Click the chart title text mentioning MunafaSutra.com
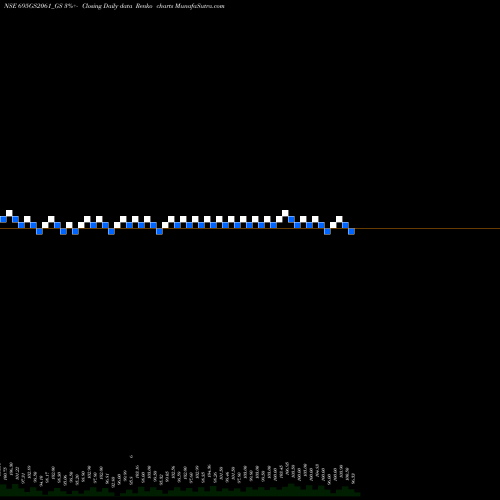Viewport: 500px width, 500px height. pyautogui.click(x=114, y=6)
